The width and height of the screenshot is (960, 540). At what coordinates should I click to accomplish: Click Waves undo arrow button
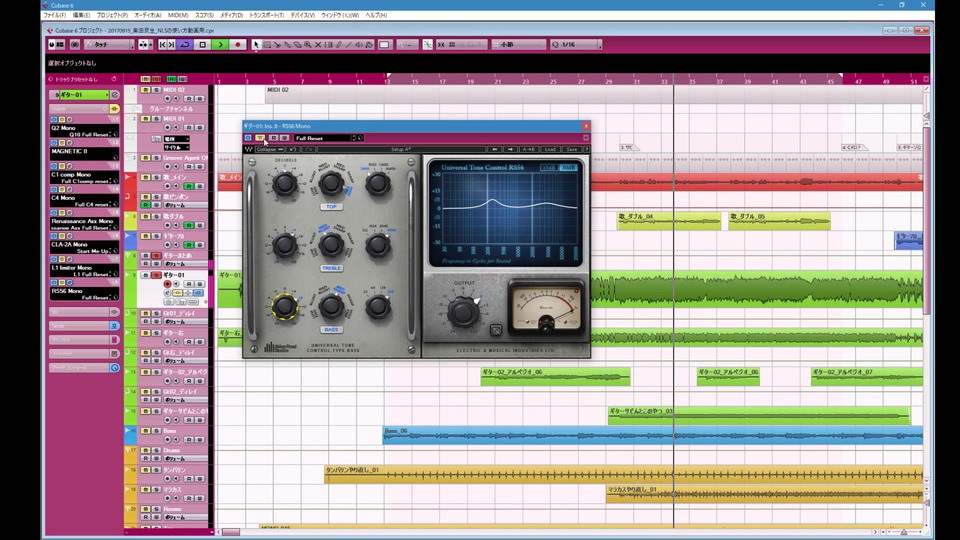coord(293,149)
